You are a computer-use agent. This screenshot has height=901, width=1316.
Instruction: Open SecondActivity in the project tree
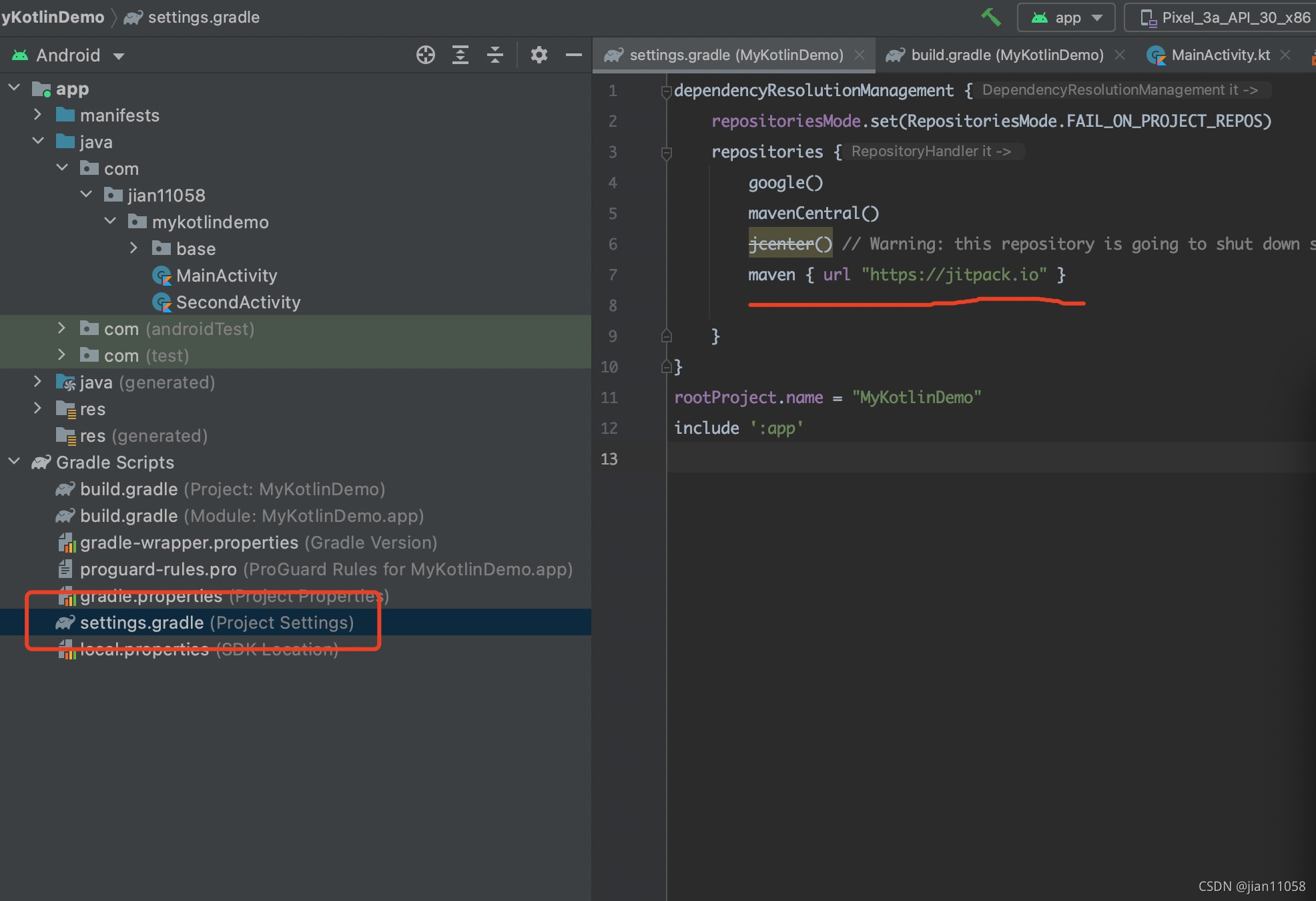[238, 302]
